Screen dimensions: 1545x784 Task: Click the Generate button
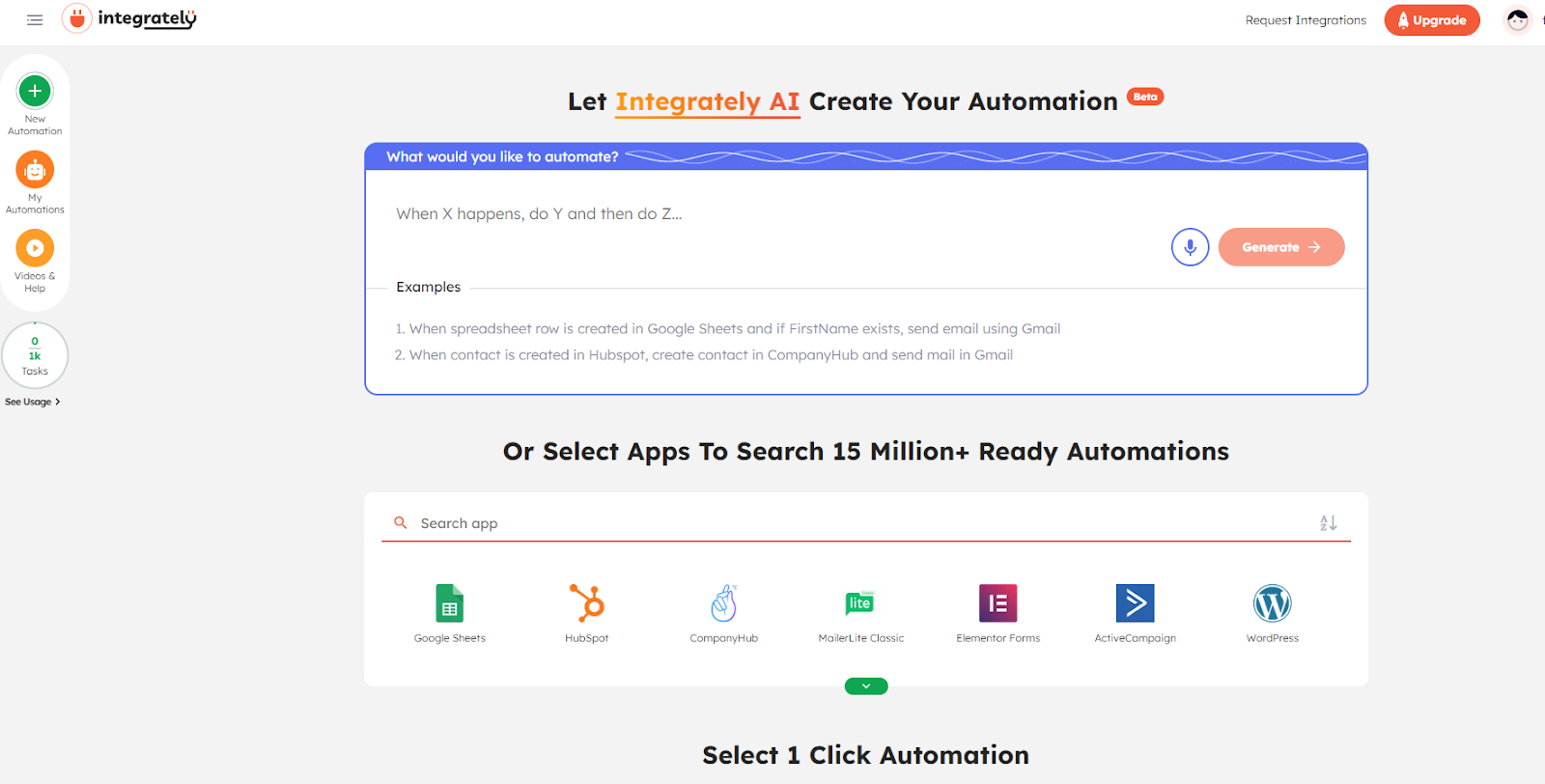(1281, 247)
